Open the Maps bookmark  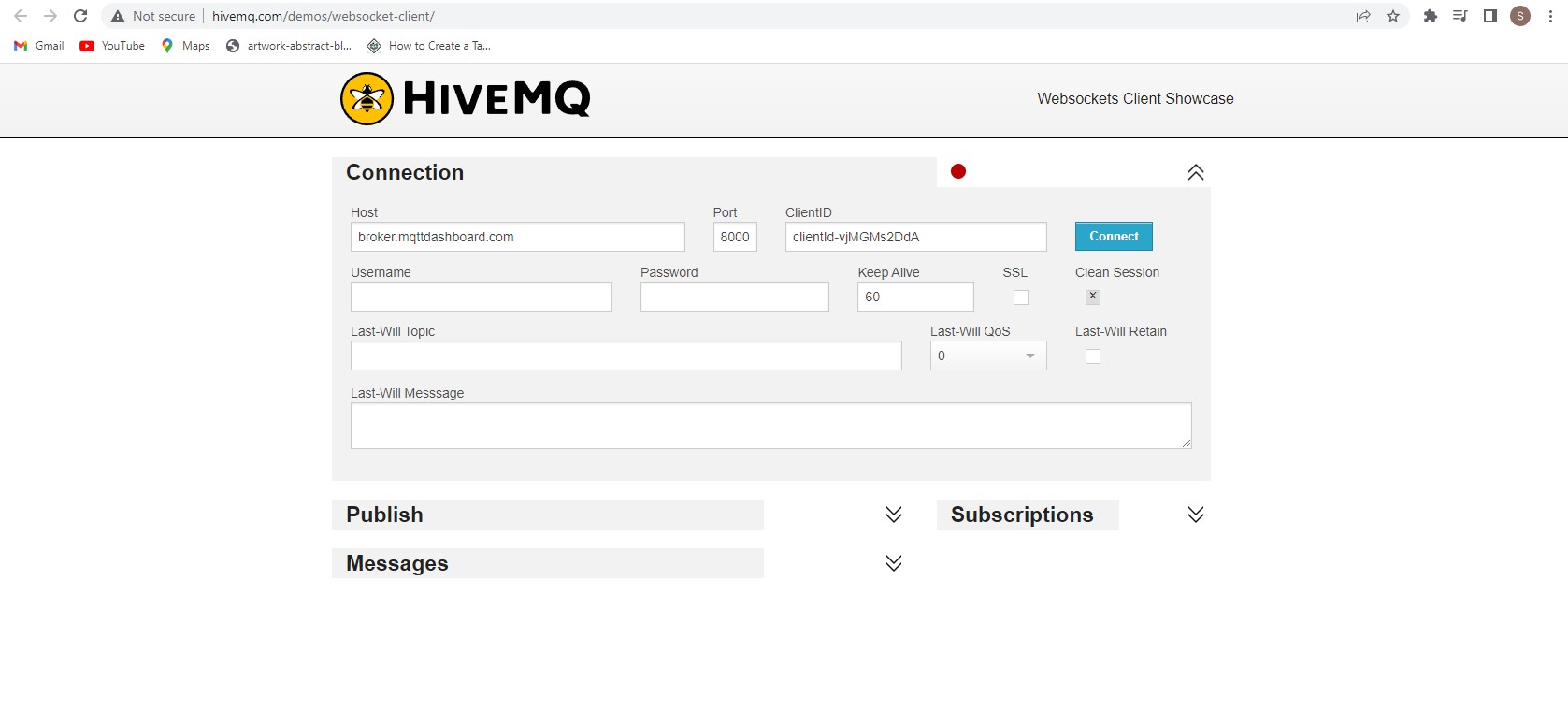(x=185, y=46)
